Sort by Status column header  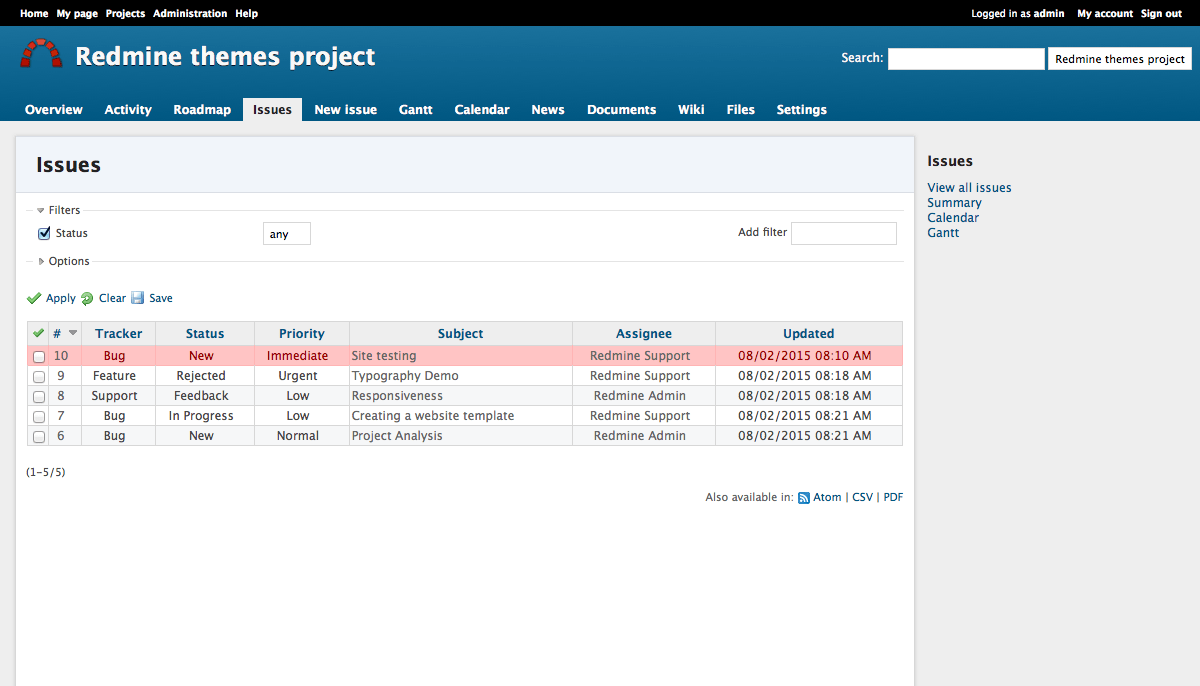coord(205,334)
